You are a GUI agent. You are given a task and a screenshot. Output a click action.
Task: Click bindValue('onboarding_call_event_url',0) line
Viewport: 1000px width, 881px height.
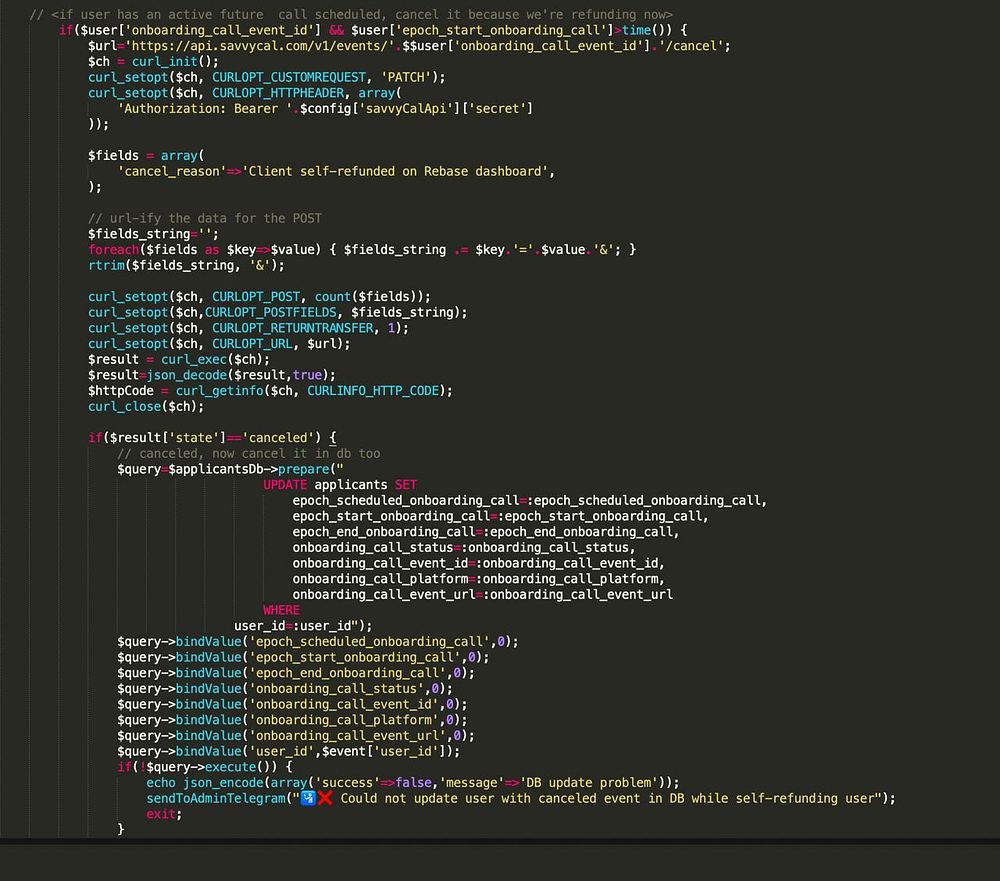point(296,736)
